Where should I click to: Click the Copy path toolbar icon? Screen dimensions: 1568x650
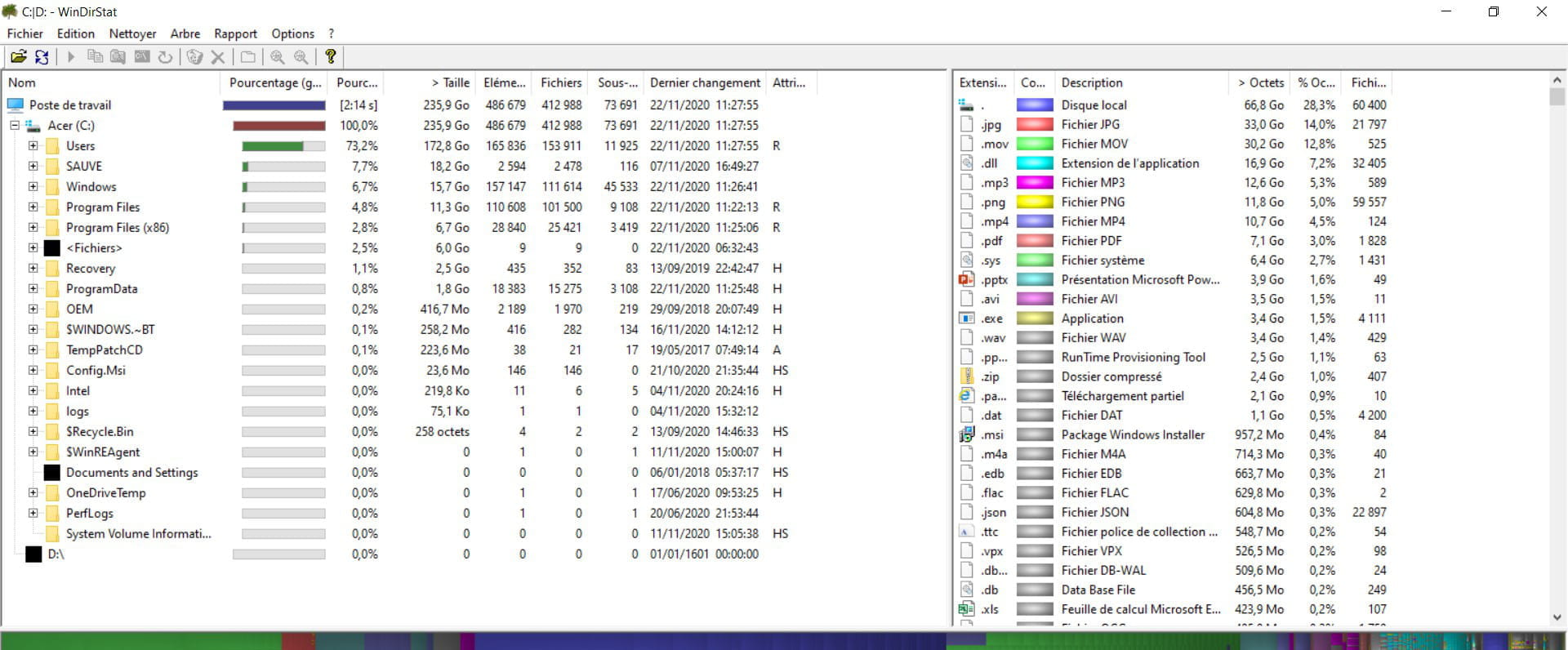(95, 56)
